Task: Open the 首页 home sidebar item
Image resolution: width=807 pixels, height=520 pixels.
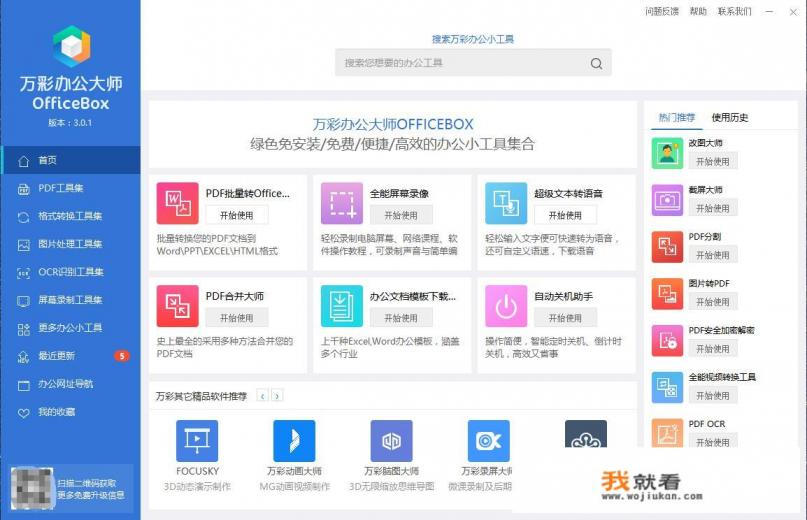Action: [71, 160]
